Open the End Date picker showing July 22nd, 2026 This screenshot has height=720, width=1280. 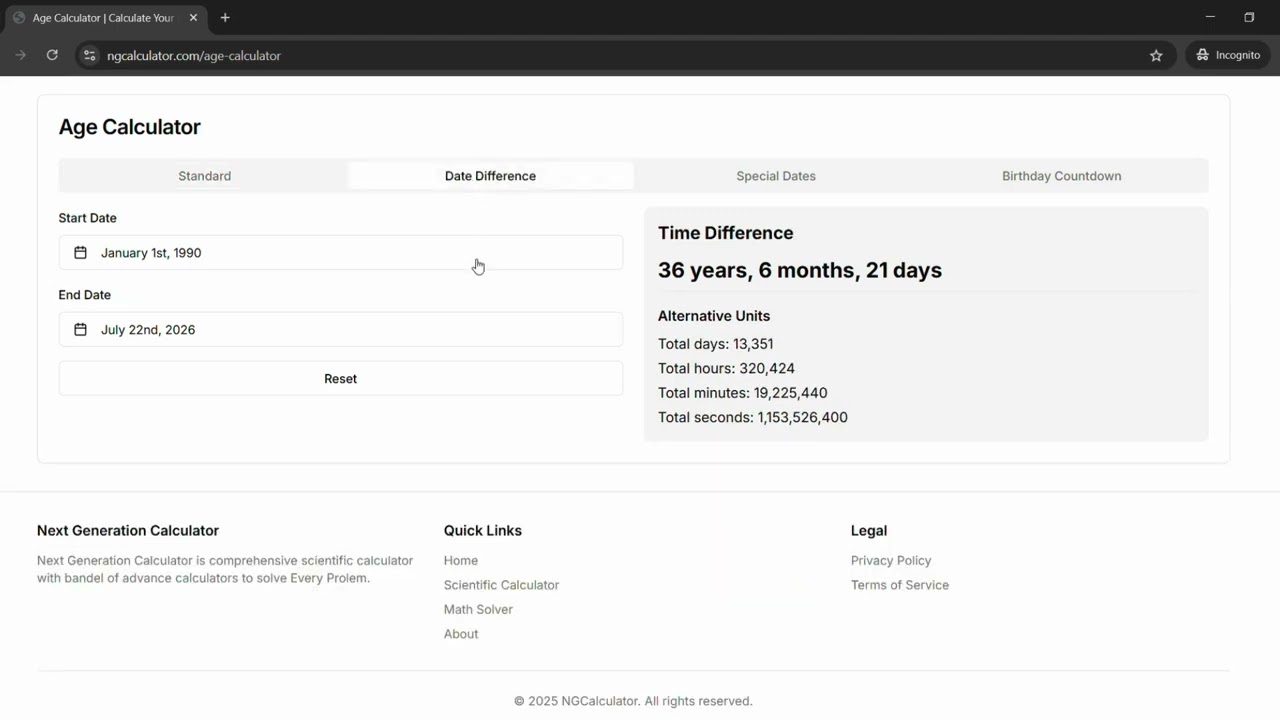tap(341, 330)
